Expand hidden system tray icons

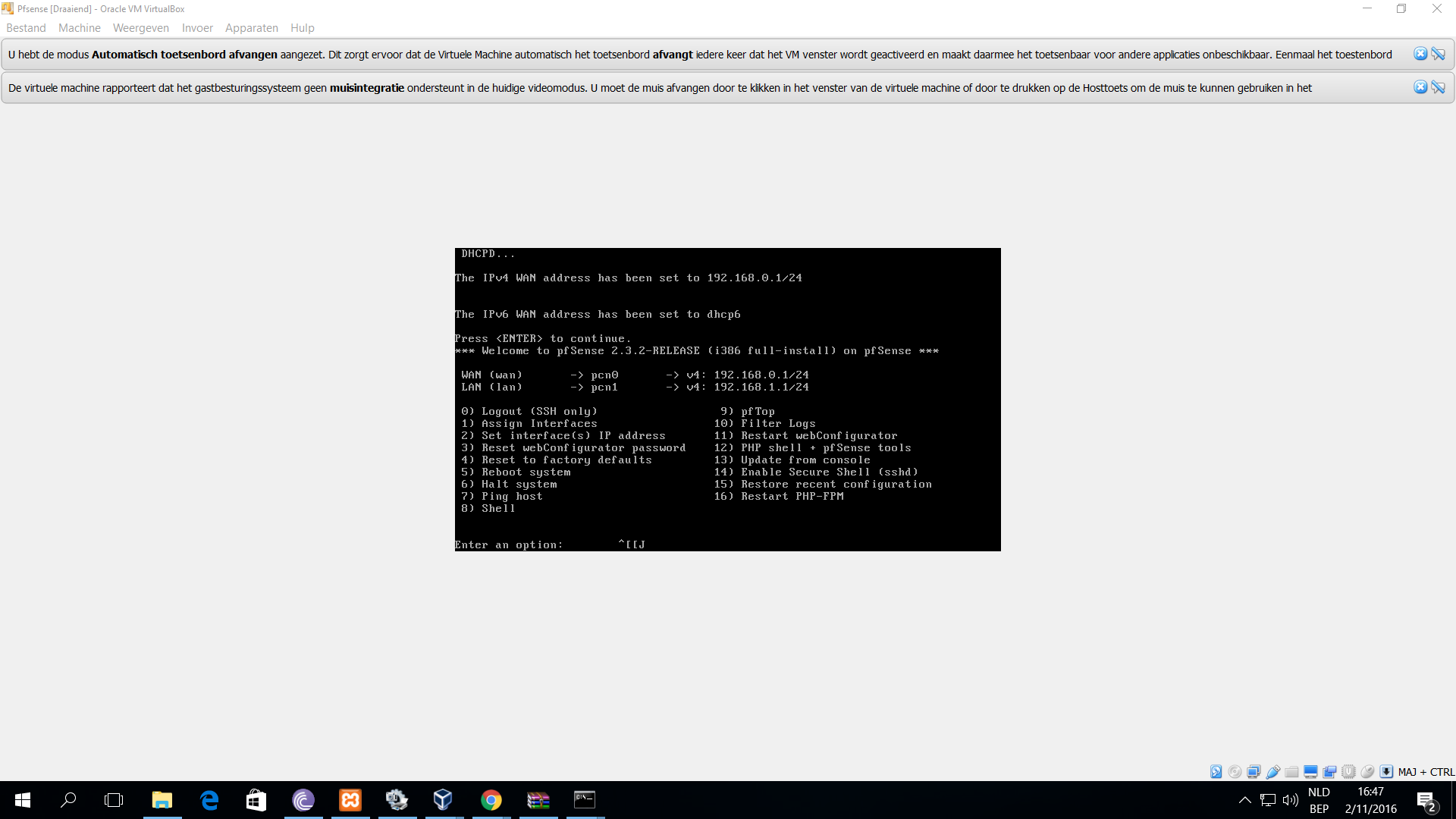[1244, 800]
